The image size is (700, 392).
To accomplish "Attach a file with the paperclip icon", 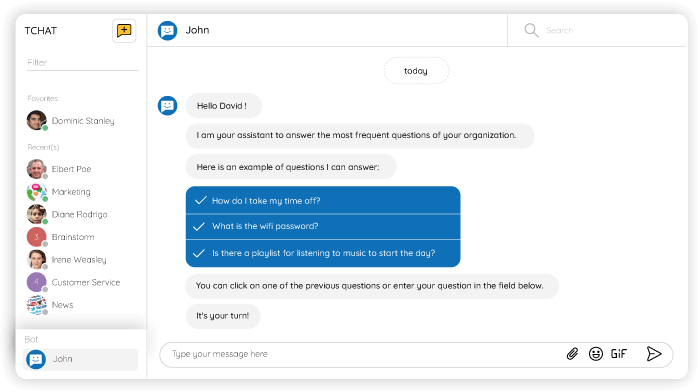I will [572, 354].
